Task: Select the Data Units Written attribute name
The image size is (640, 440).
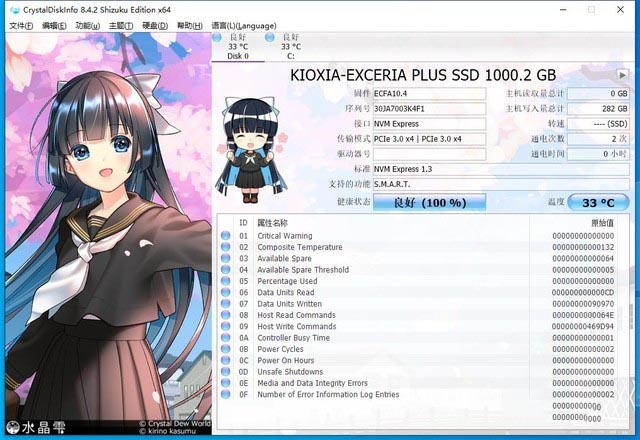Action: pos(289,304)
